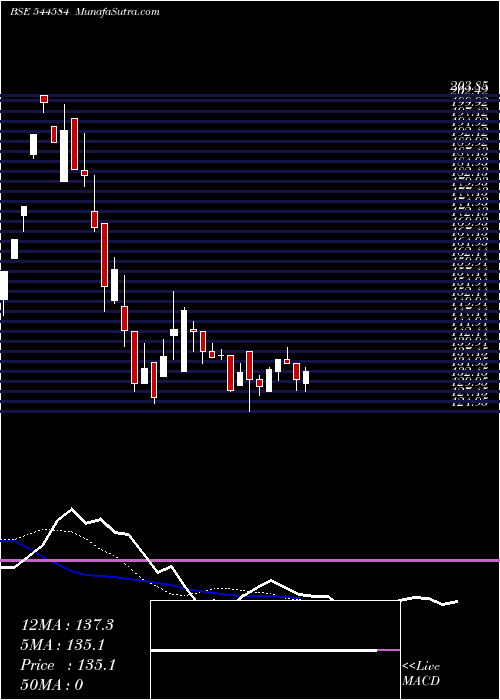The width and height of the screenshot is (500, 700).
Task: Click the Price : 135.1 value
Action: tap(68, 665)
